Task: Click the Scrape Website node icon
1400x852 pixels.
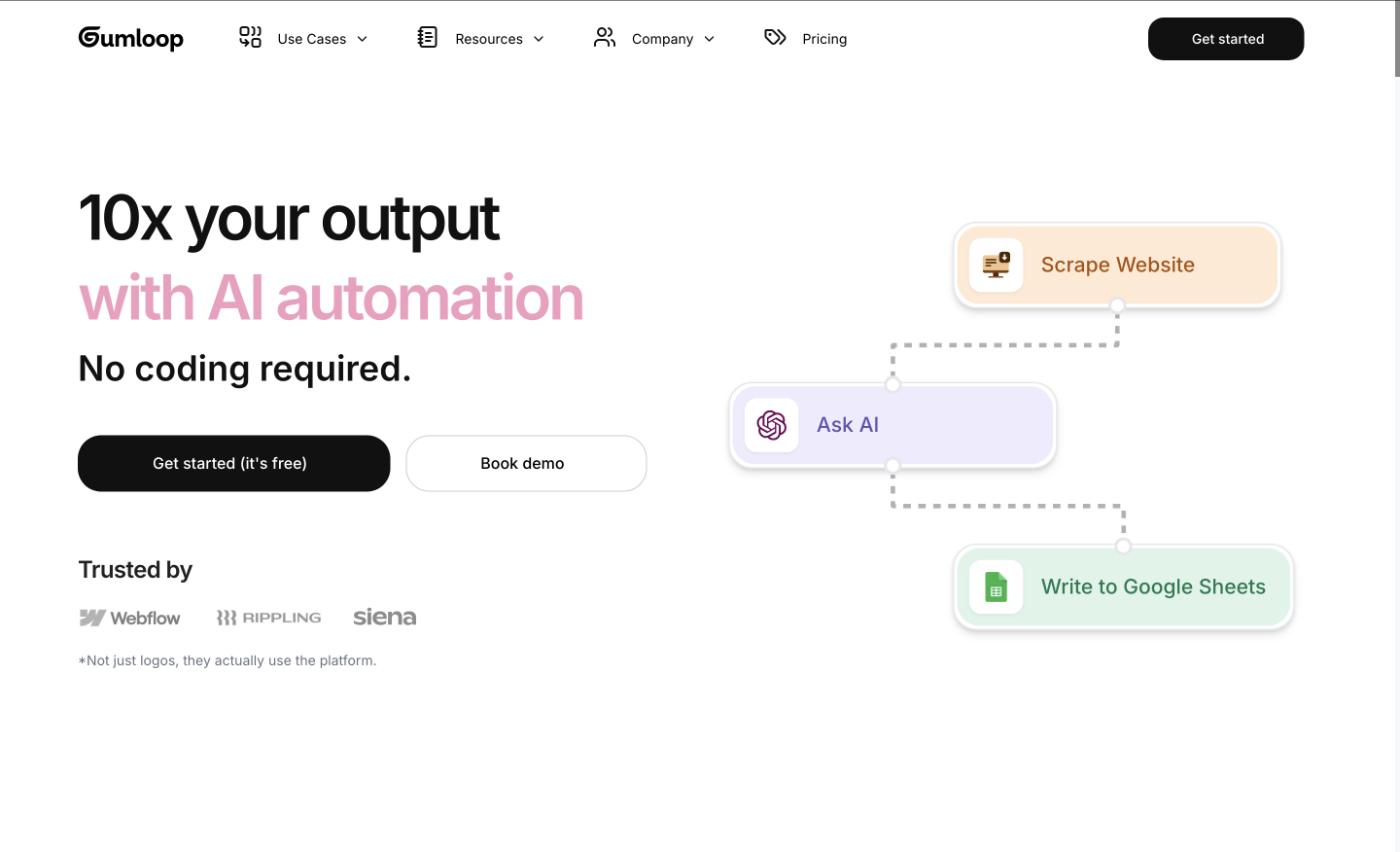Action: click(996, 265)
